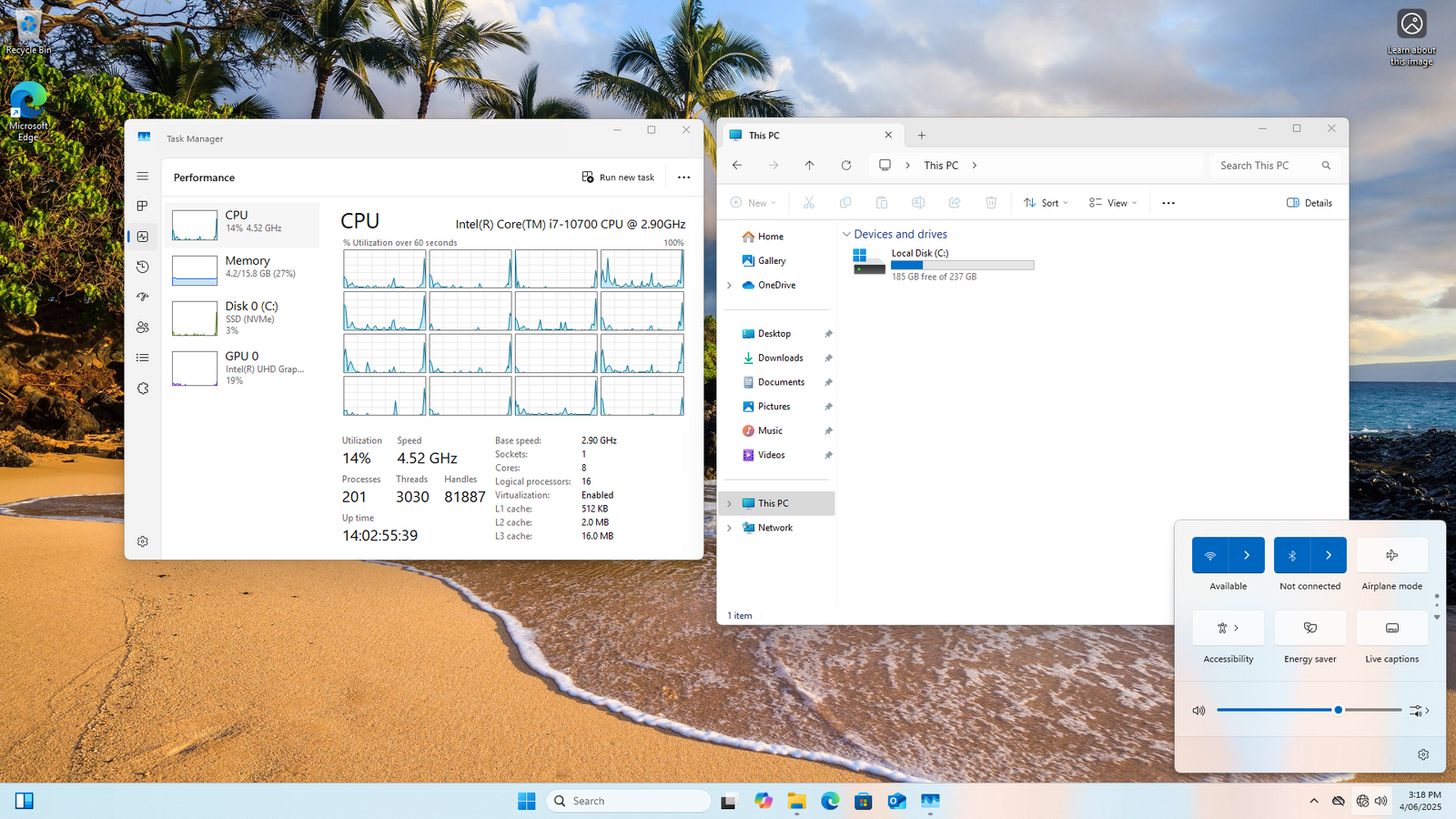Click the taskbar Search box

[629, 801]
